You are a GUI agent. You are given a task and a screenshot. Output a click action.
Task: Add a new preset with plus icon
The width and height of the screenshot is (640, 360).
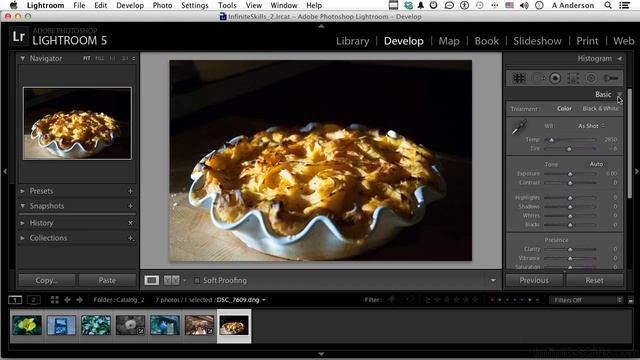131,191
